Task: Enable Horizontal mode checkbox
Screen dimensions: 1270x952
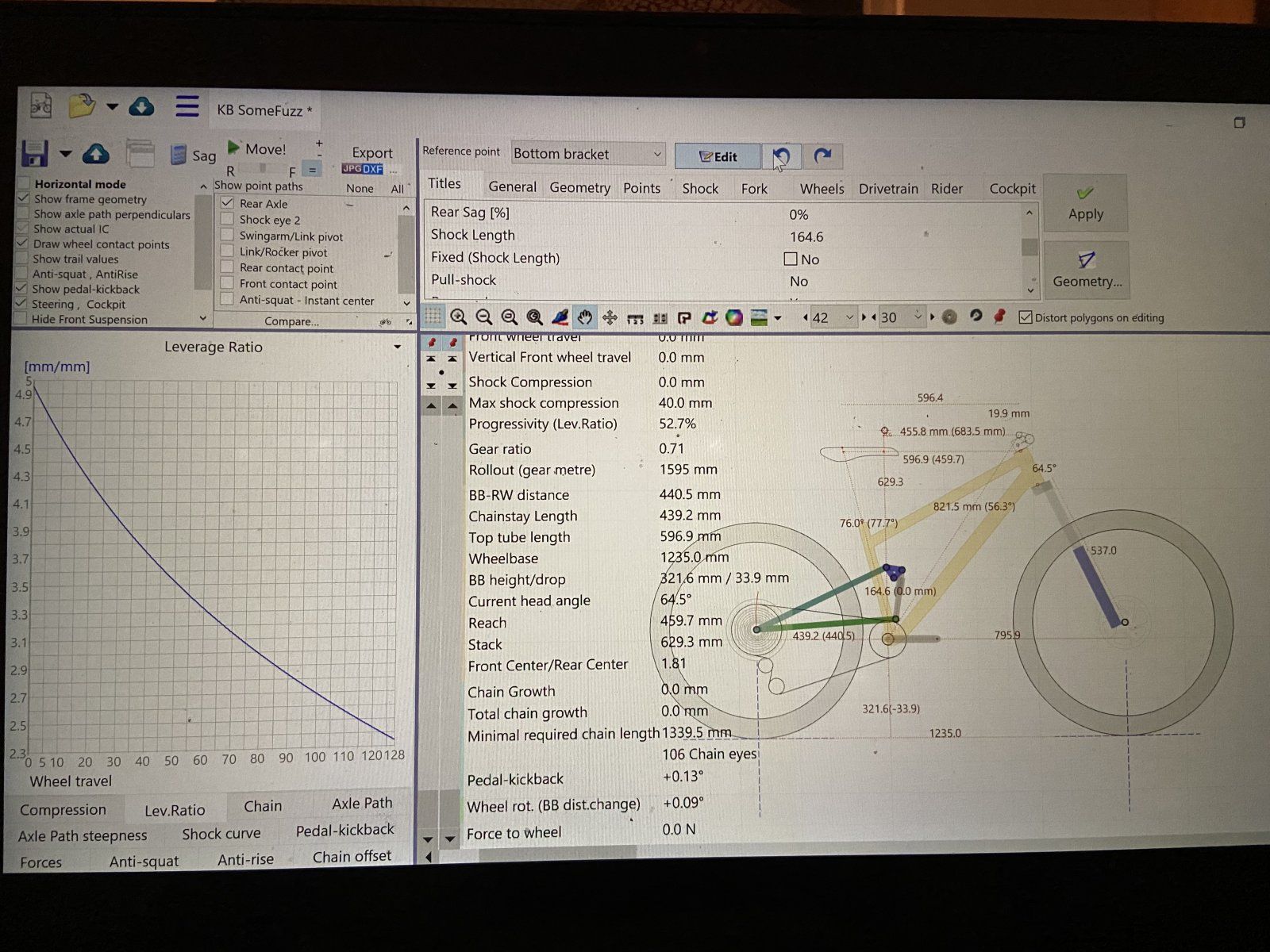Action: pos(23,183)
